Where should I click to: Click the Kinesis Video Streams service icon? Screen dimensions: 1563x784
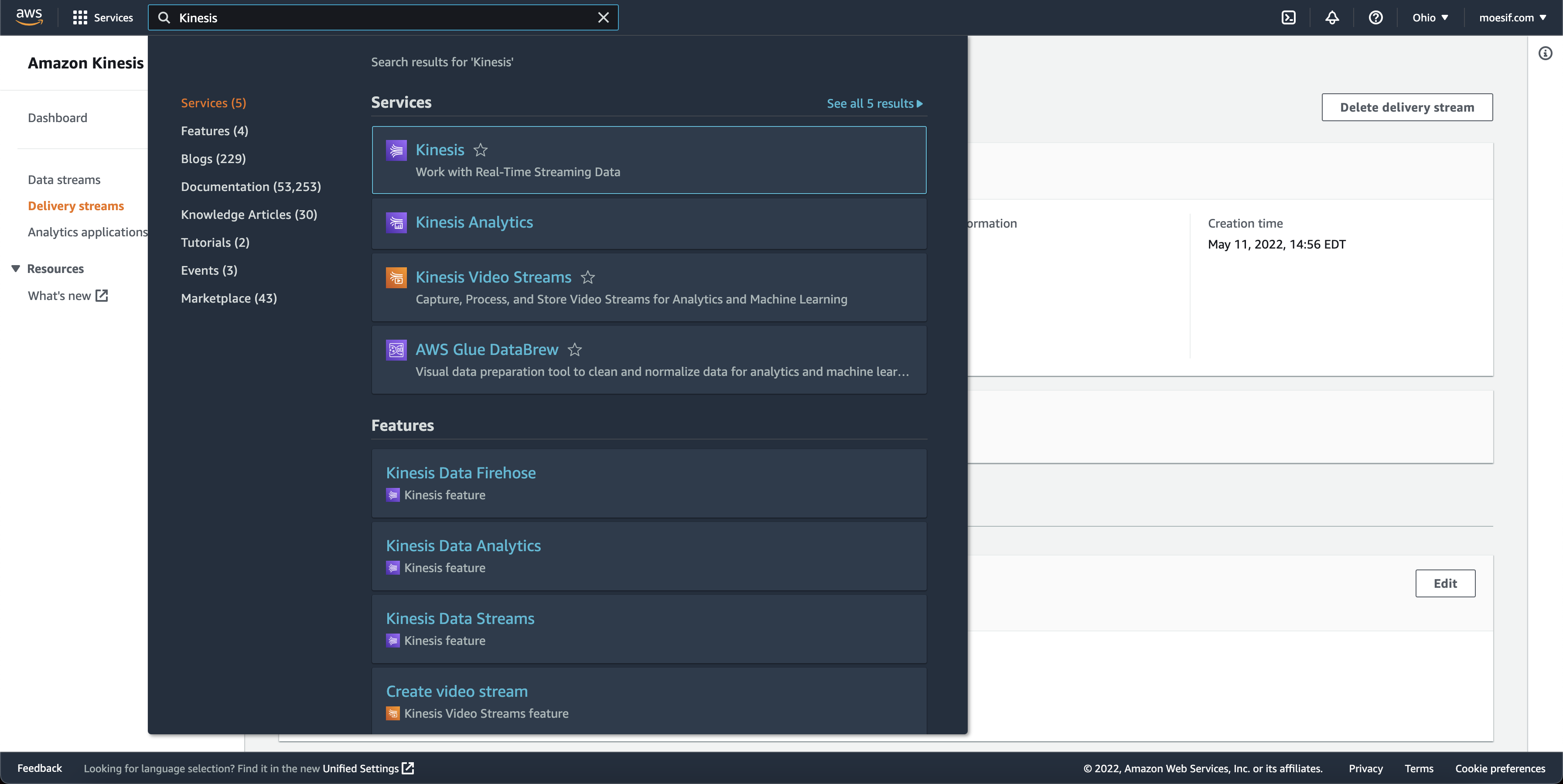pos(396,277)
